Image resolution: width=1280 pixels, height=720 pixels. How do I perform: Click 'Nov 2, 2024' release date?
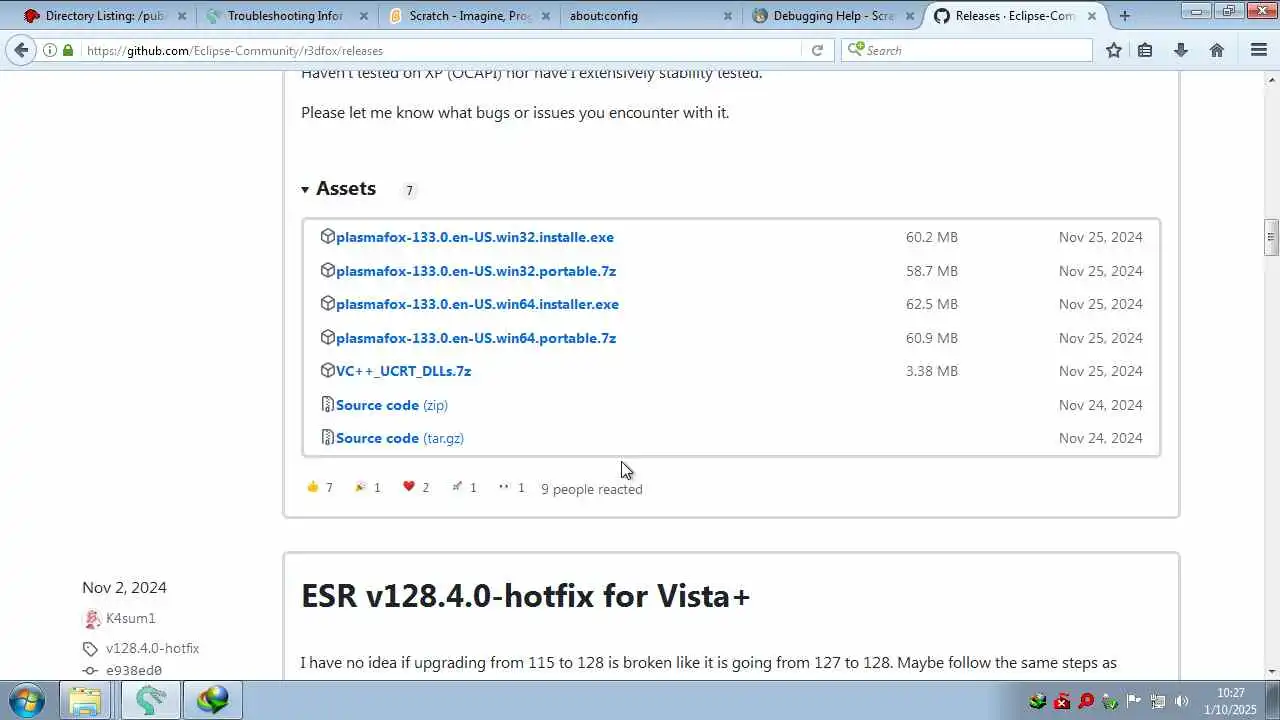124,587
